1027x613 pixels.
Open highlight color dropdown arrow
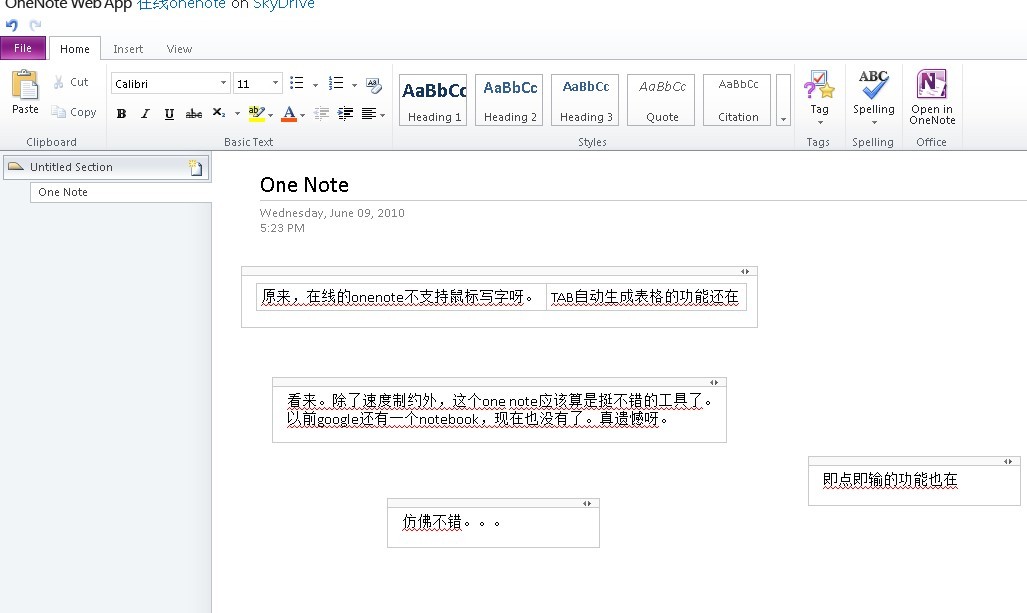[271, 115]
